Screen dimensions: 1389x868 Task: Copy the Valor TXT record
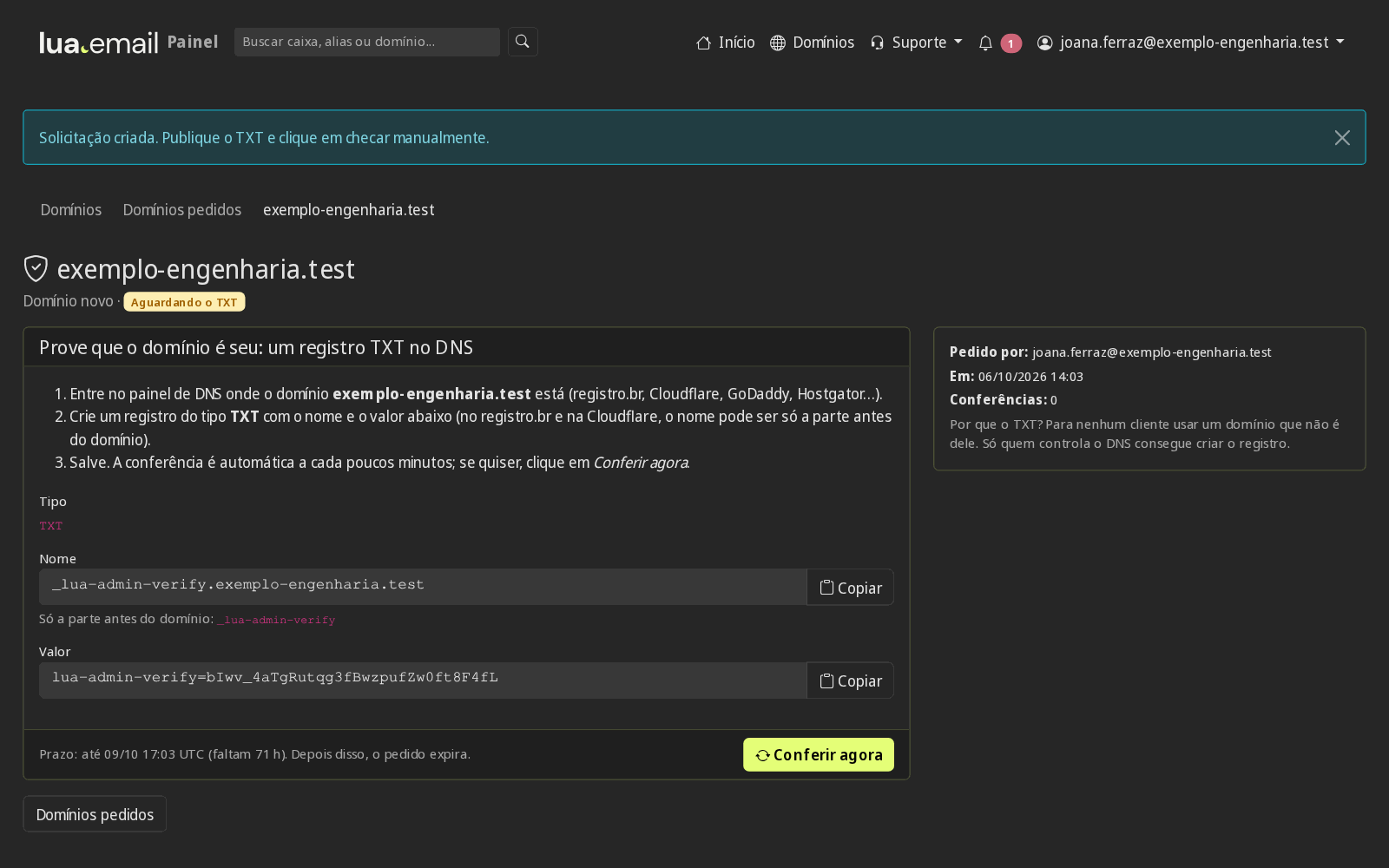pyautogui.click(x=850, y=681)
